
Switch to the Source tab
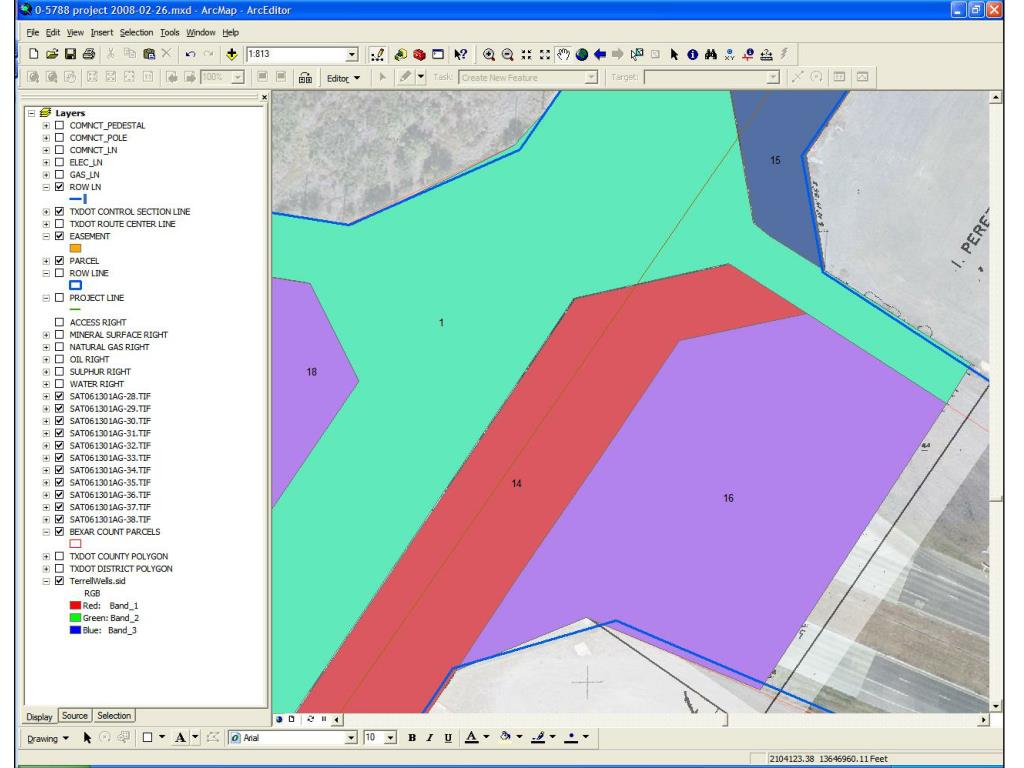click(x=74, y=715)
